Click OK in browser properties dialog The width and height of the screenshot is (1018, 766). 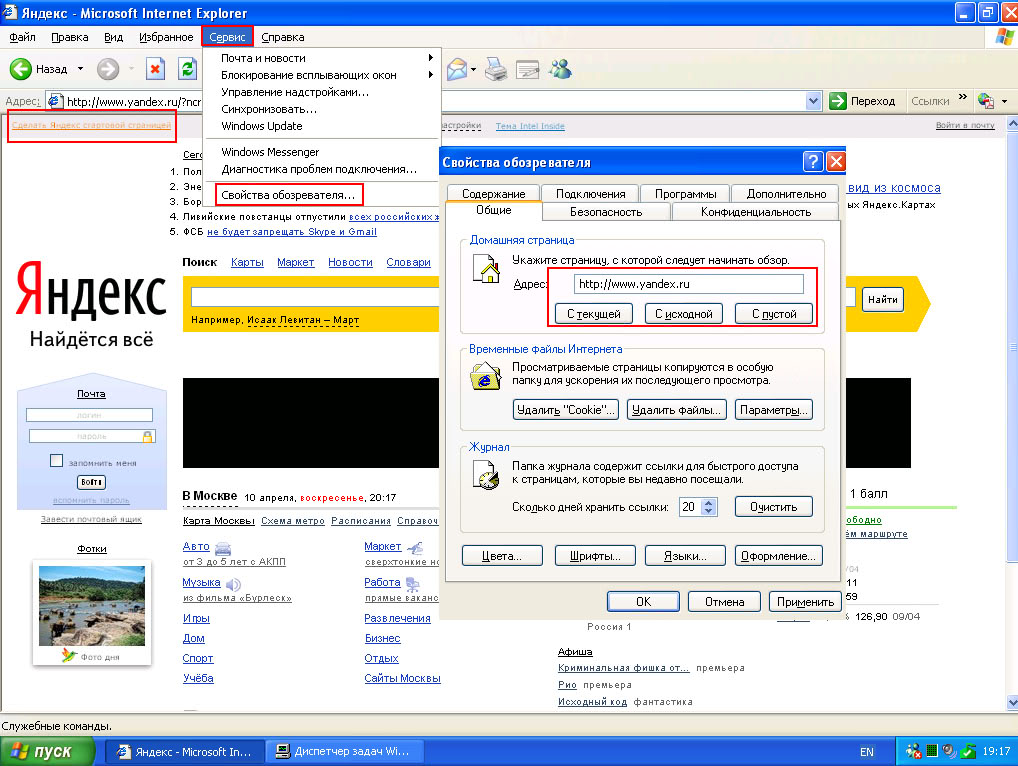coord(643,602)
